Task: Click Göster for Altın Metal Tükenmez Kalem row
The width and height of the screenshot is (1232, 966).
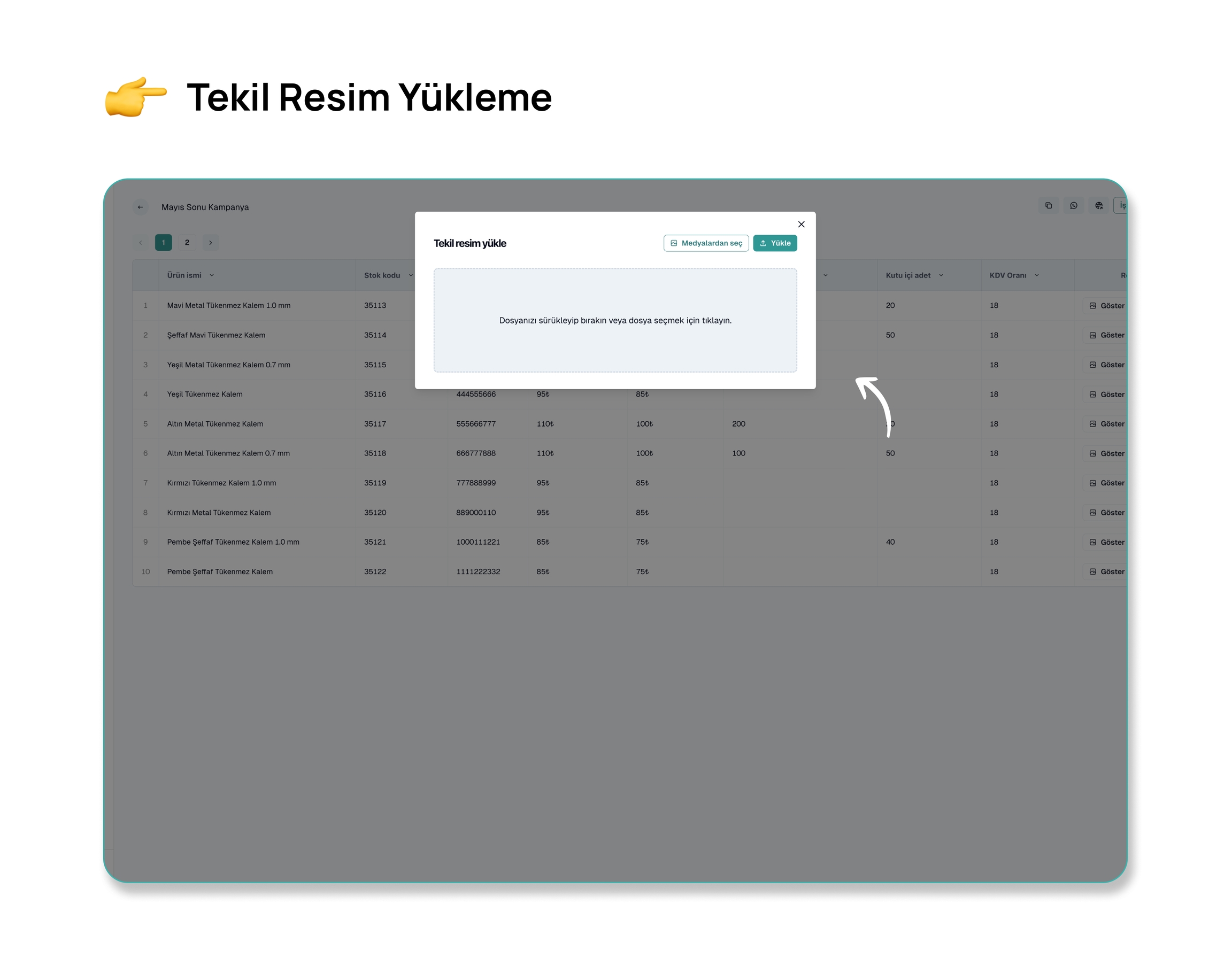Action: pyautogui.click(x=1107, y=423)
